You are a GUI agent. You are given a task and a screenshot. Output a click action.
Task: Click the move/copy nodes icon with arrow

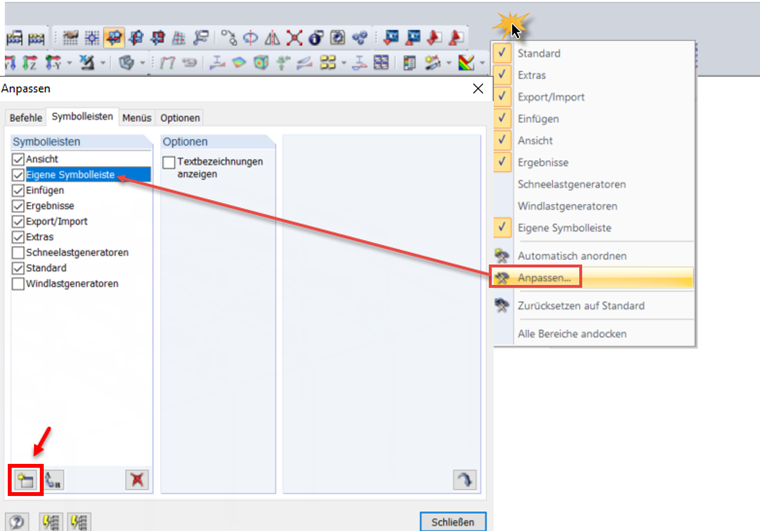click(x=228, y=37)
